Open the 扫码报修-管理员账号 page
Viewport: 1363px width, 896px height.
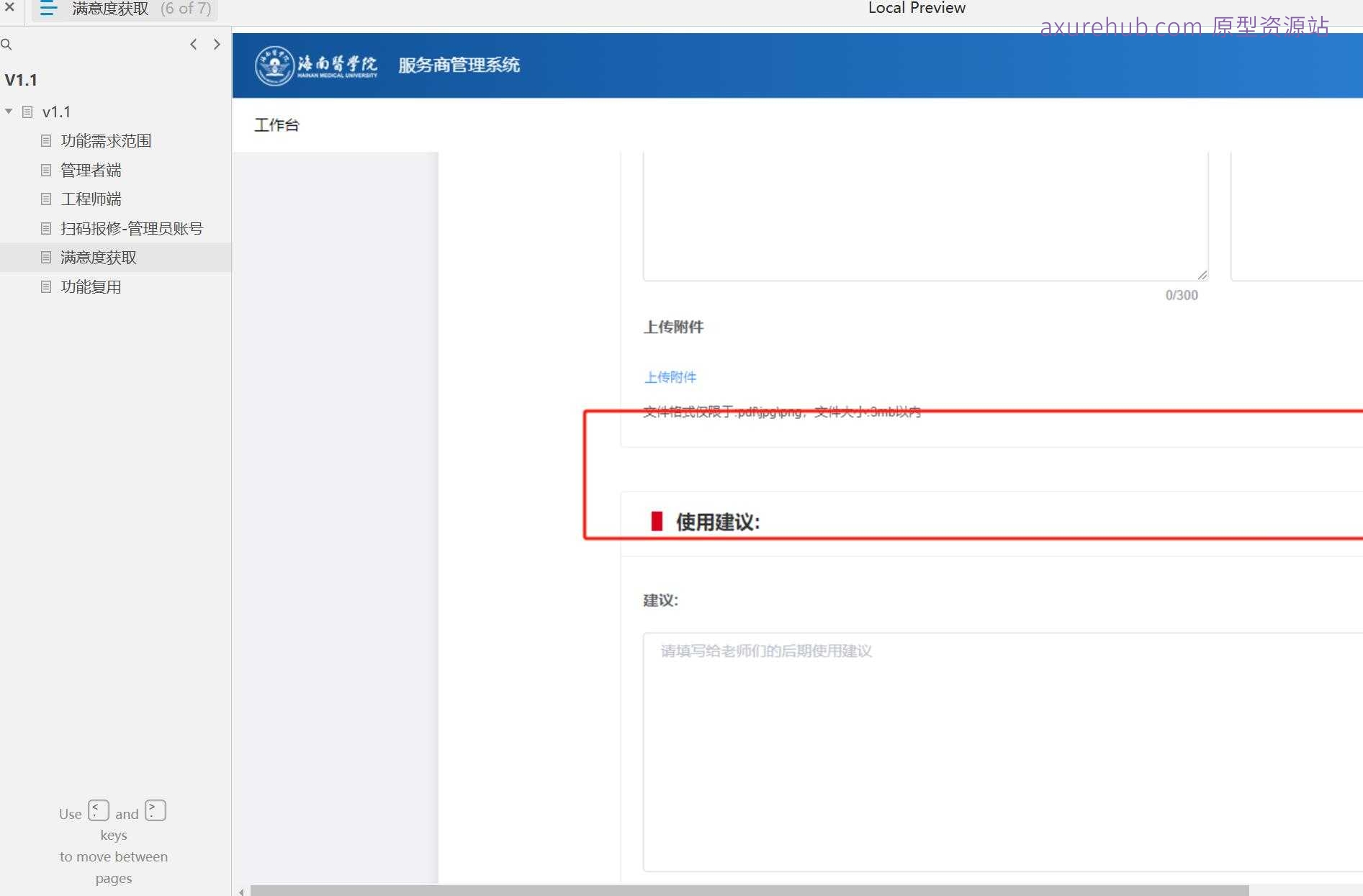132,228
